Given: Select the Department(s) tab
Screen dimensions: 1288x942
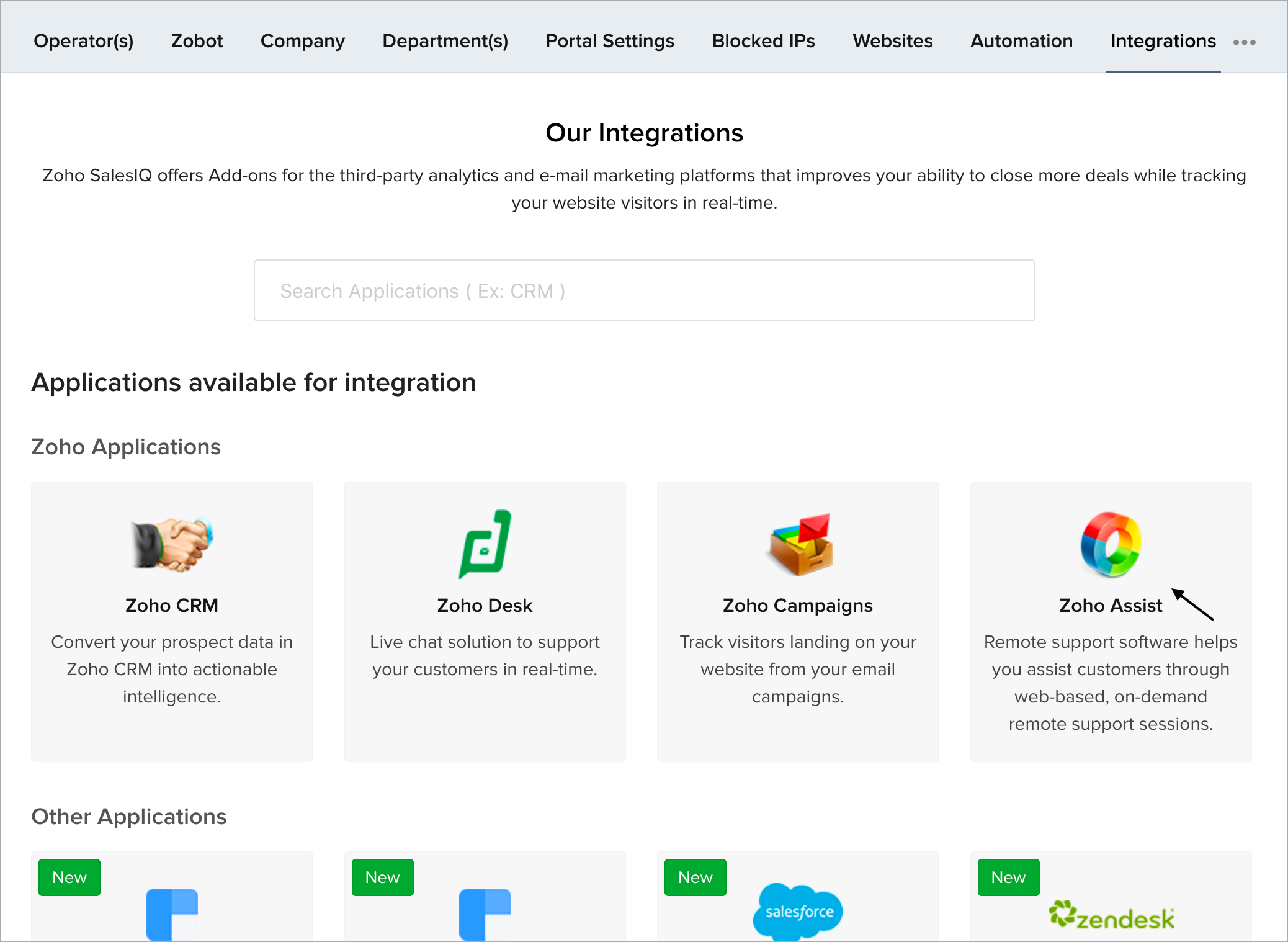Looking at the screenshot, I should [x=445, y=41].
